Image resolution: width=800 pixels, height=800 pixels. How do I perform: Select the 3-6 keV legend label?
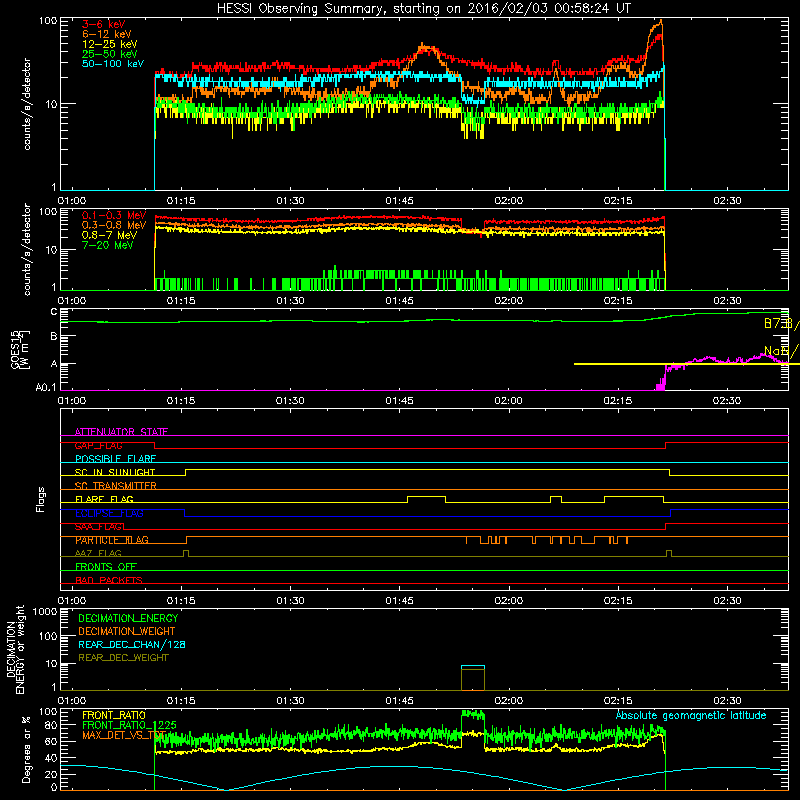(103, 24)
